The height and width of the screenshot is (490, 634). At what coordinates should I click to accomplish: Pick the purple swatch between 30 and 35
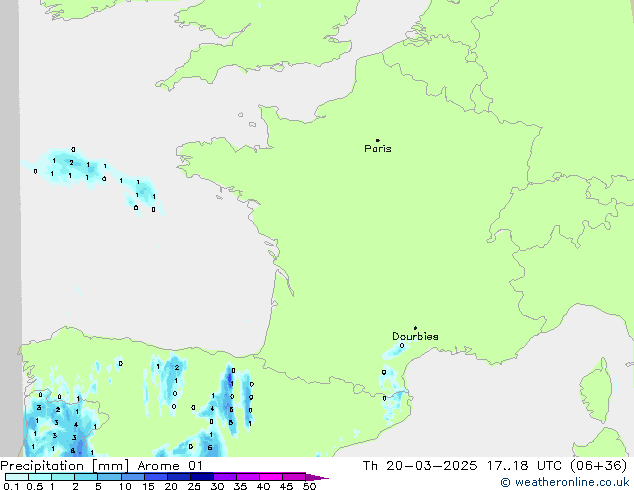224,477
